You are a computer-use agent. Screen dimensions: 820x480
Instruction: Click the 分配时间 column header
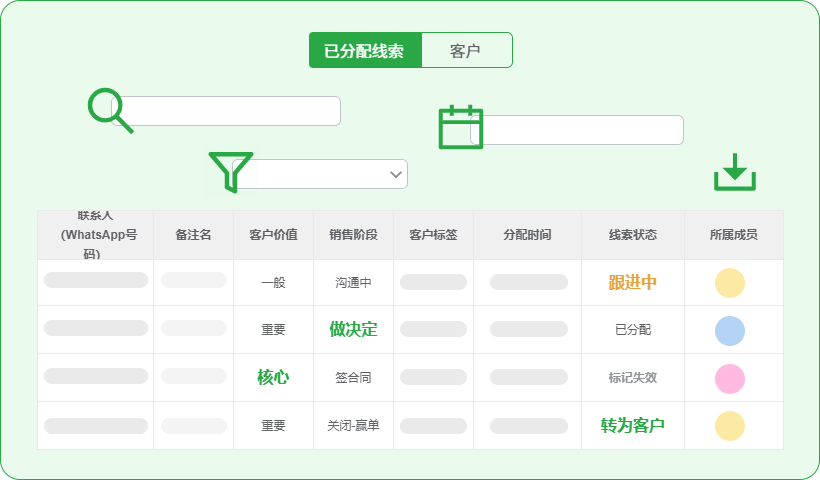coord(527,235)
